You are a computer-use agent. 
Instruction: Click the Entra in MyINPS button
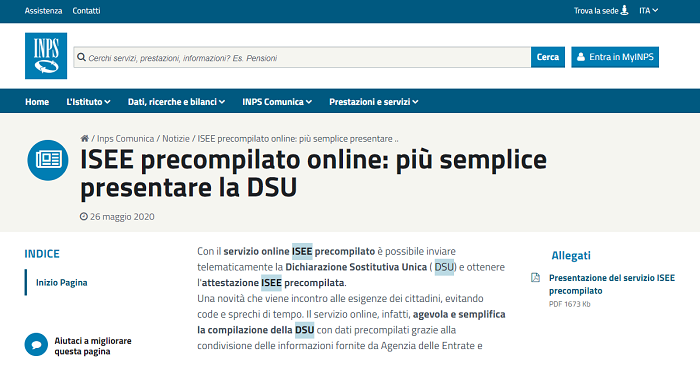click(x=615, y=57)
